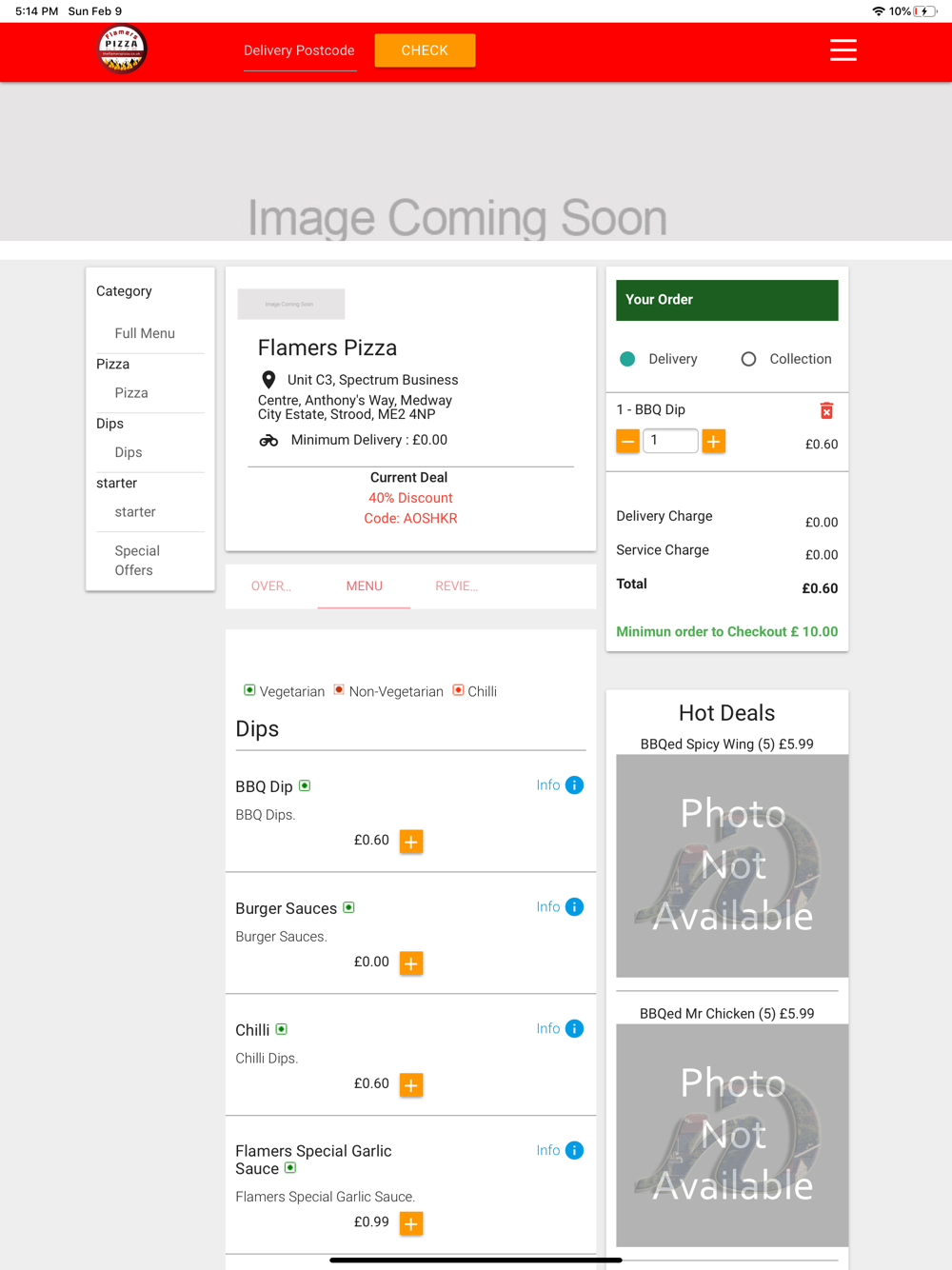Open BBQed Spicy Wing hot deal photo
This screenshot has width=952, height=1270.
(732, 866)
